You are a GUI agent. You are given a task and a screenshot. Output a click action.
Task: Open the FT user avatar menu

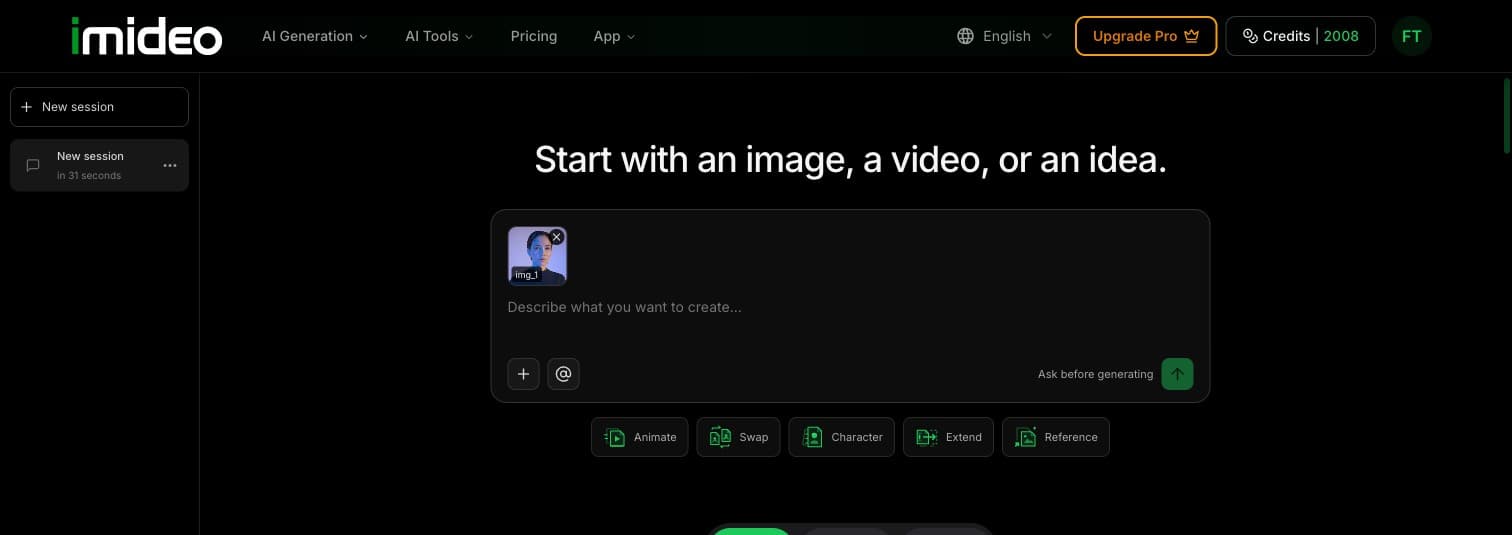tap(1411, 36)
